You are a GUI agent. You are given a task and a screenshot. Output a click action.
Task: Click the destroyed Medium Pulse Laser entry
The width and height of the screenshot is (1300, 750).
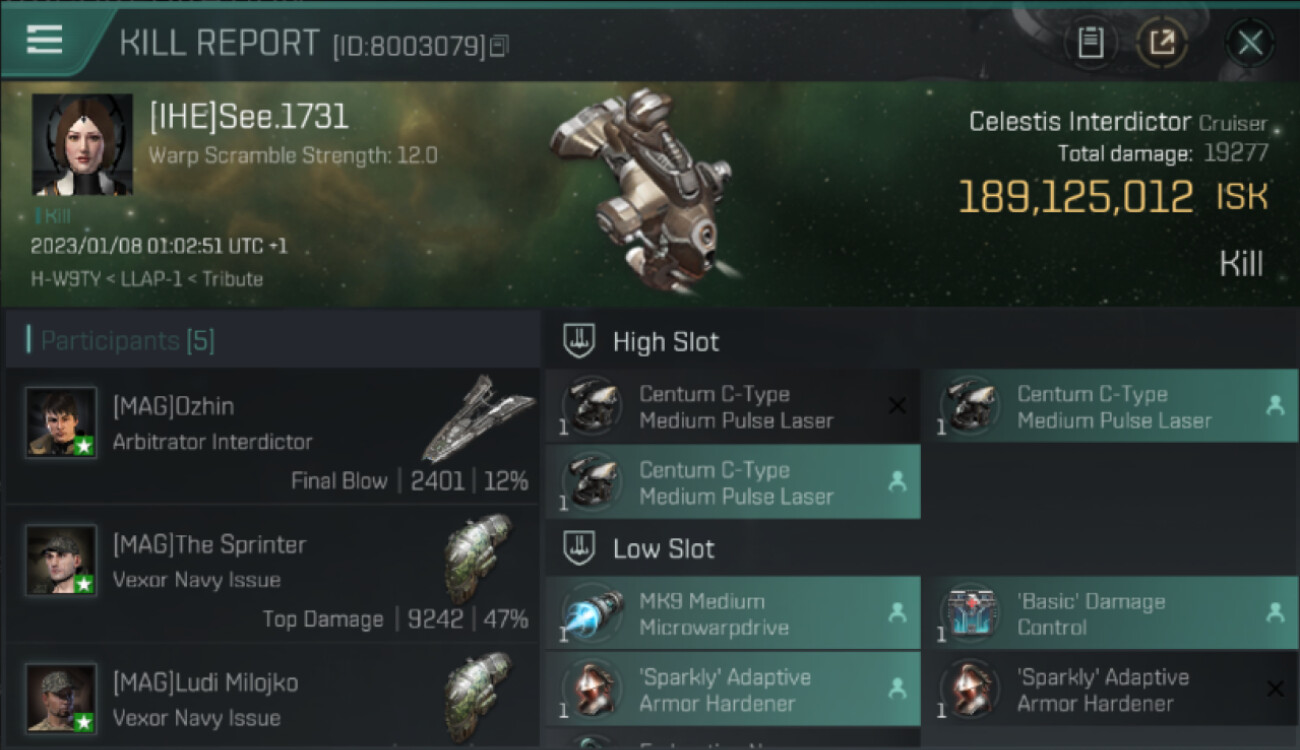(733, 407)
